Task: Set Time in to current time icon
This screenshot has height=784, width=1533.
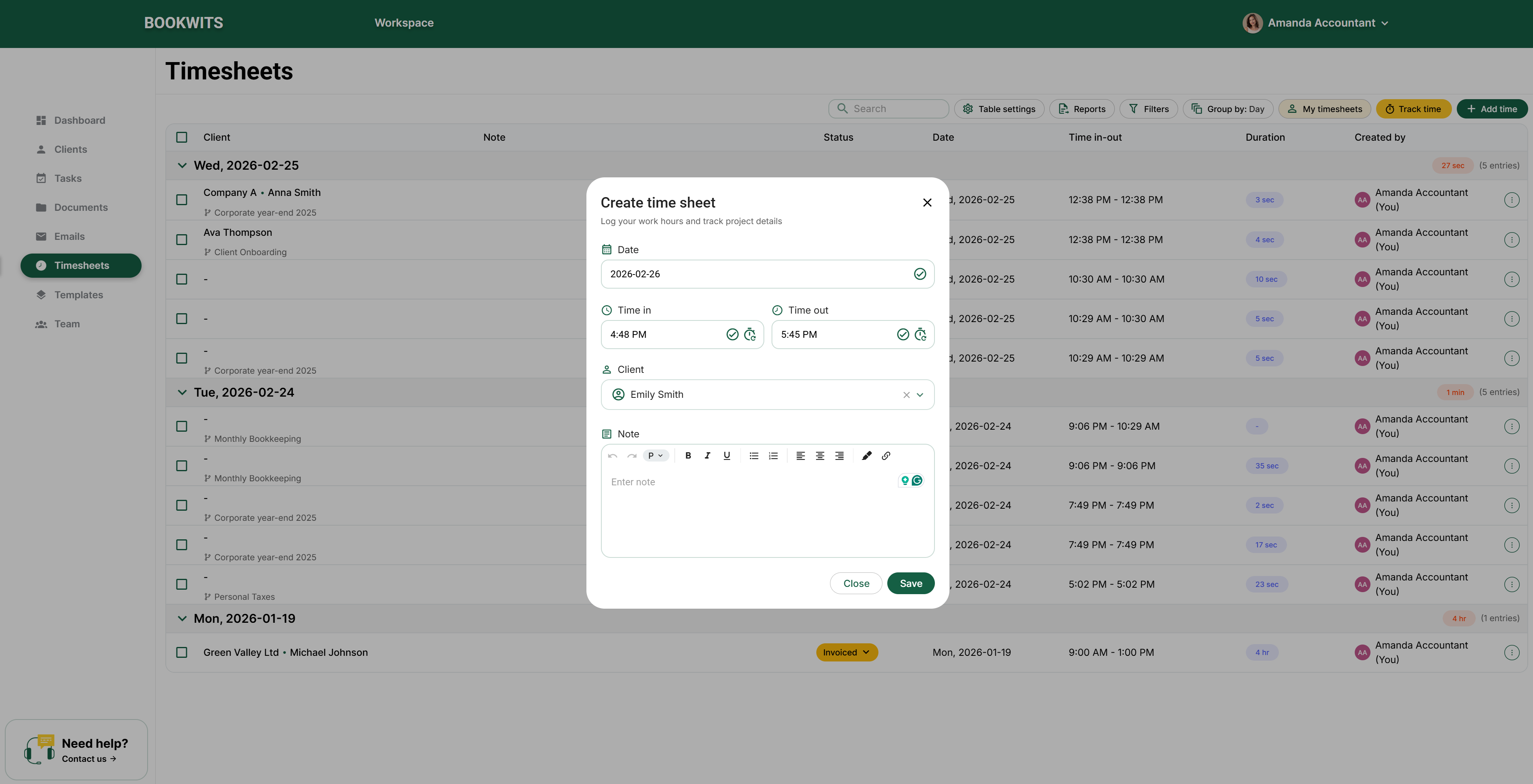Action: point(750,334)
